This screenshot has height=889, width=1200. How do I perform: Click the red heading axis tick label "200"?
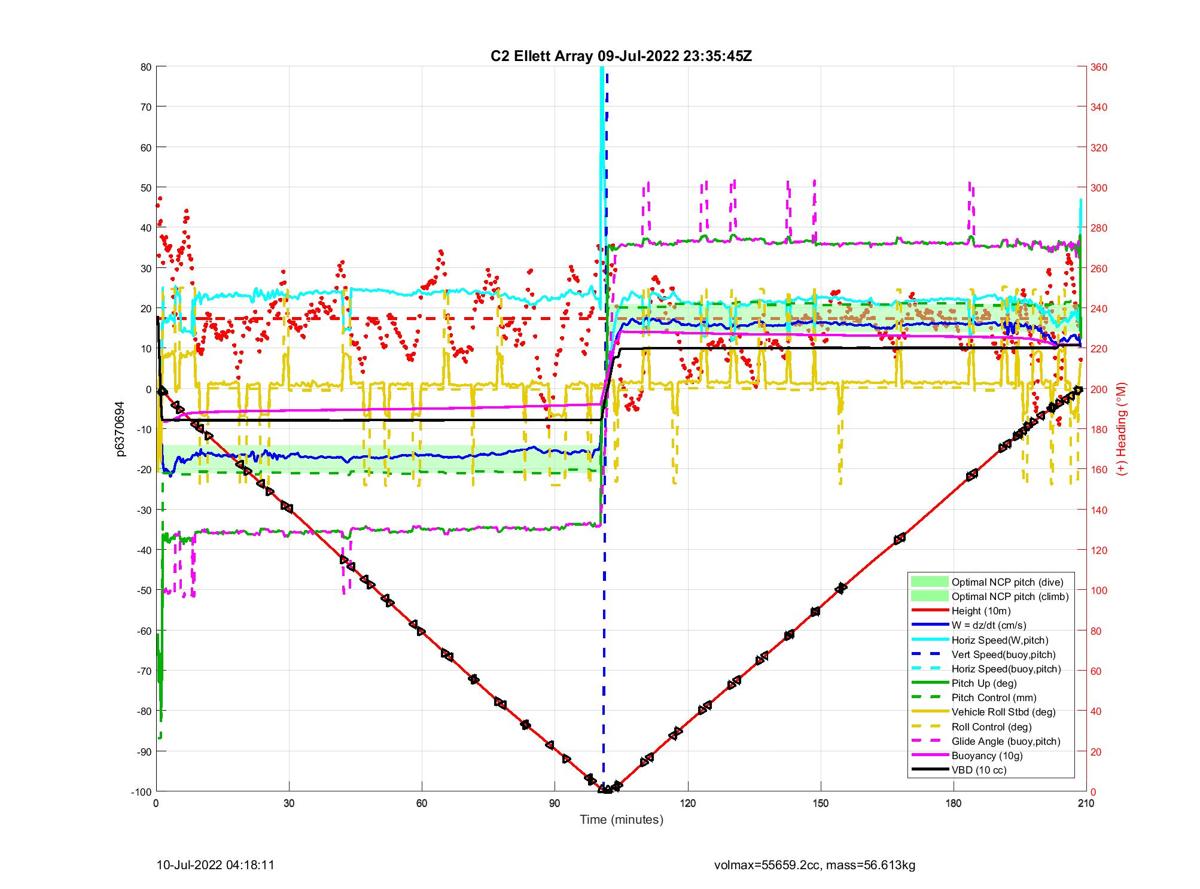[1100, 389]
